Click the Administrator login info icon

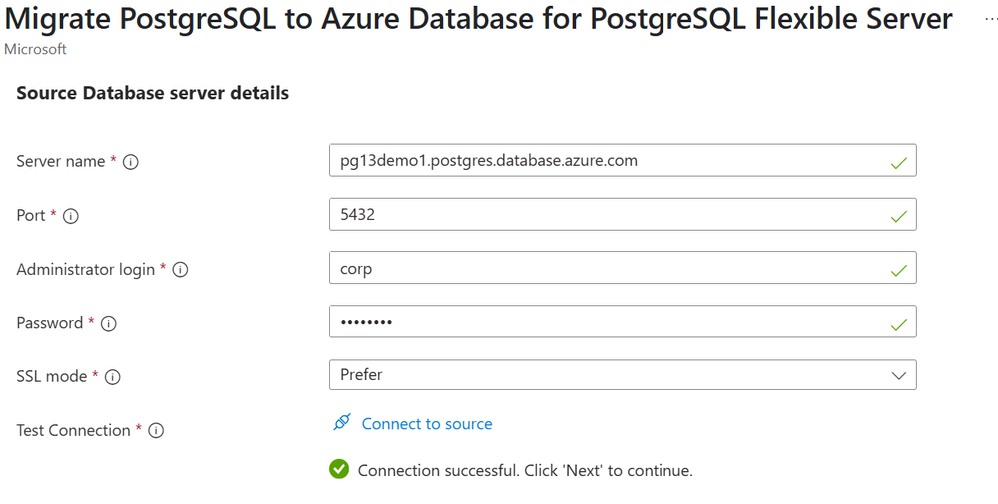click(x=181, y=270)
